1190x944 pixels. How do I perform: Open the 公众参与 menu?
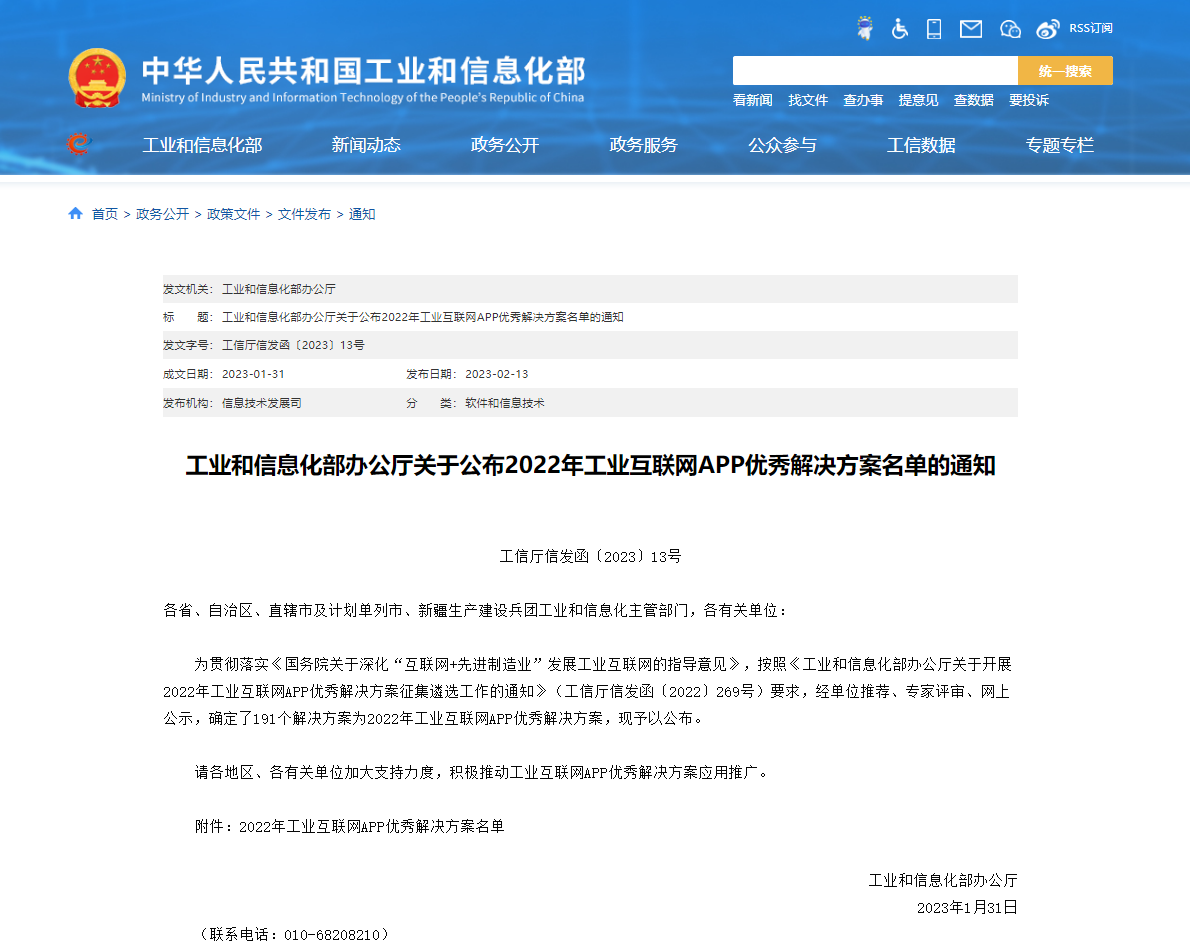(782, 144)
